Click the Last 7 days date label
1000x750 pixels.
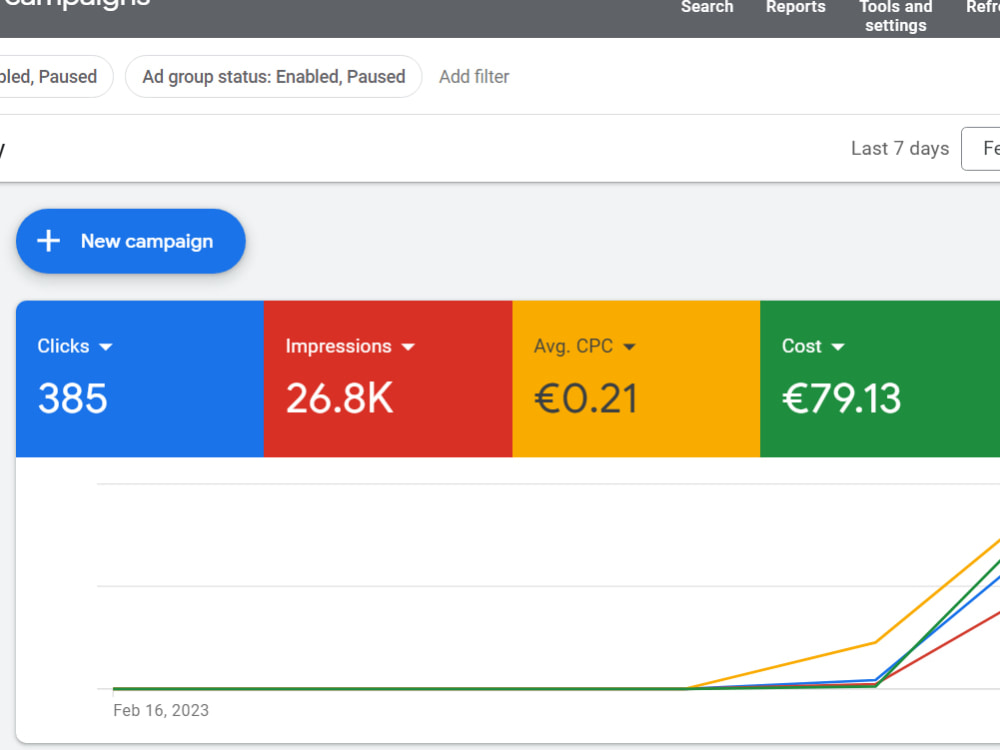[x=900, y=149]
